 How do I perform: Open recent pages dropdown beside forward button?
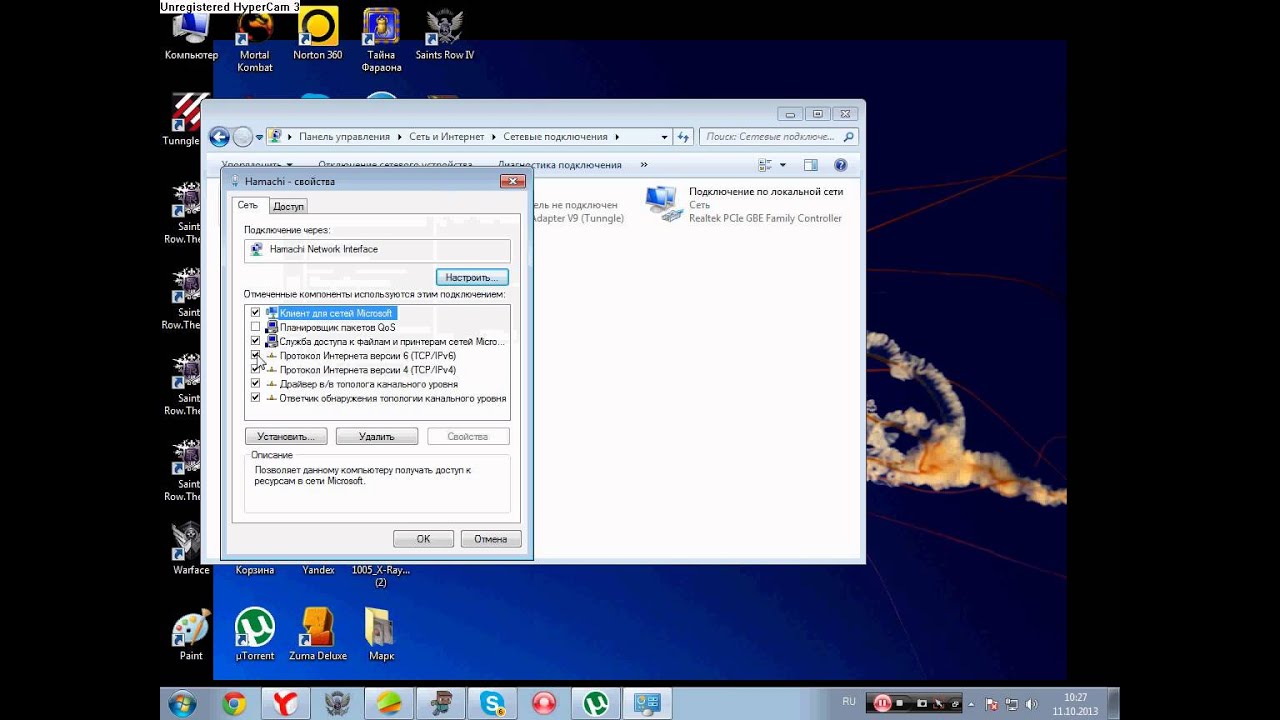point(260,137)
